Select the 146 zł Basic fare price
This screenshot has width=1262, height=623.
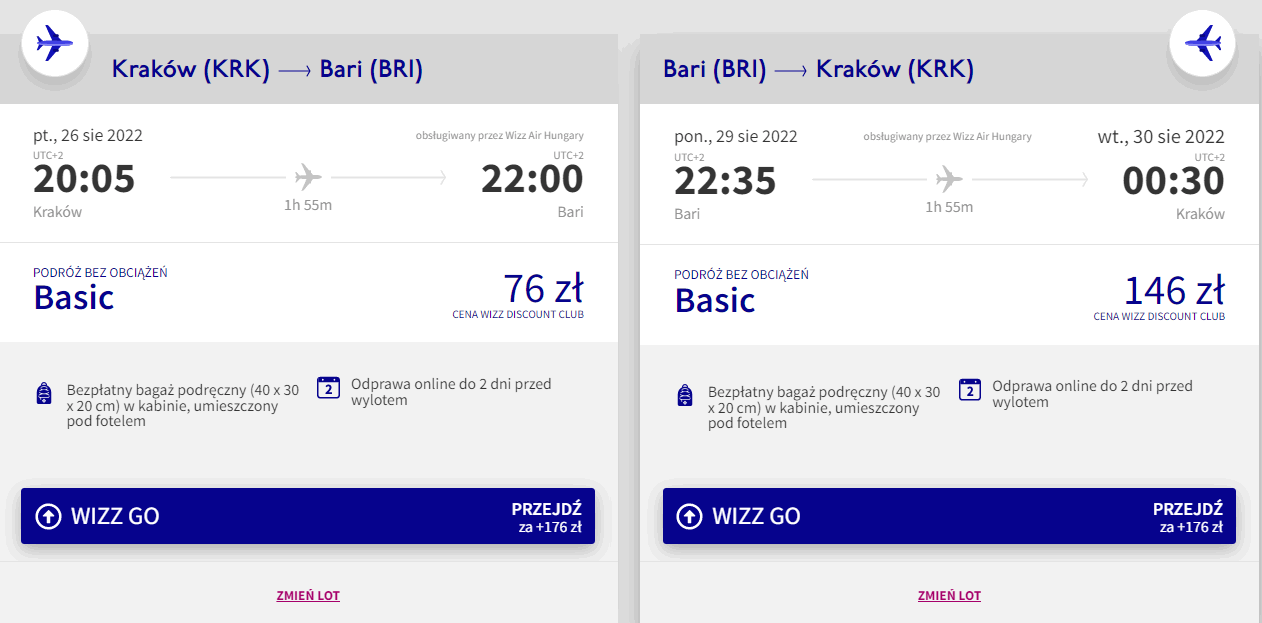click(1174, 290)
